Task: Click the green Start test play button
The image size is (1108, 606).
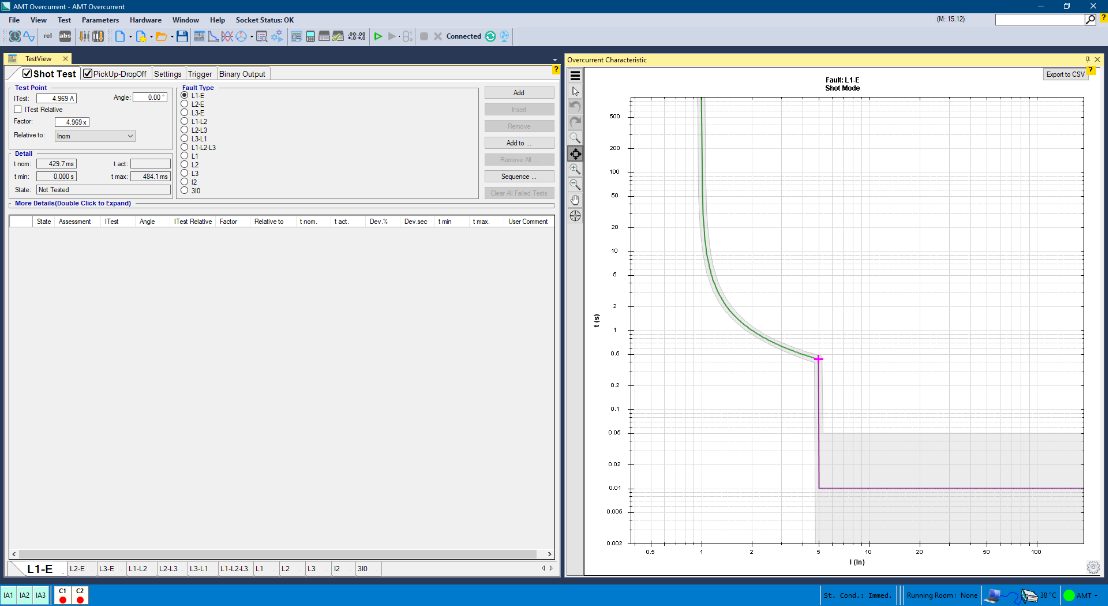Action: pyautogui.click(x=377, y=36)
